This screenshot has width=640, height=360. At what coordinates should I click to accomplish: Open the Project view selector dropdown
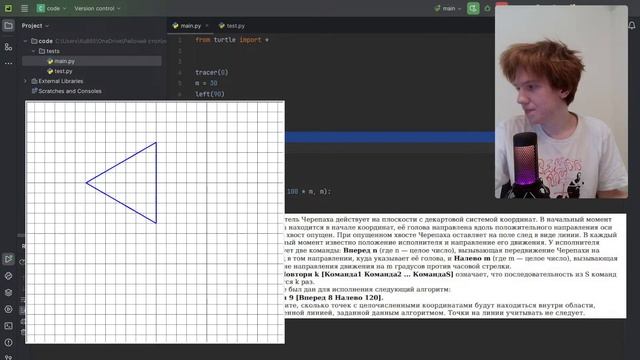(35, 26)
